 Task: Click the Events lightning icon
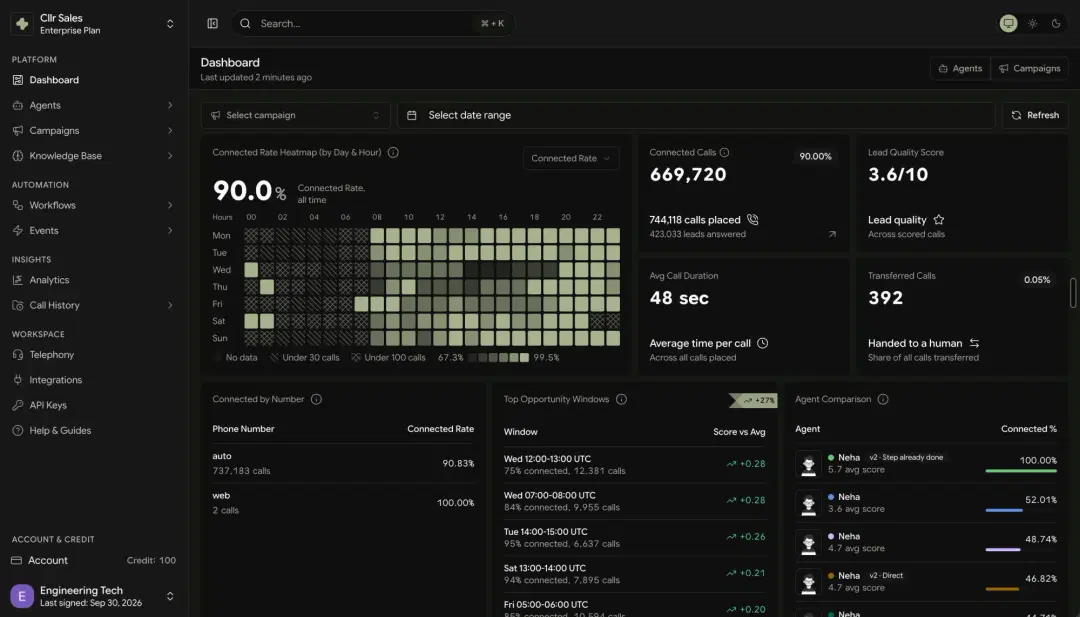point(18,231)
